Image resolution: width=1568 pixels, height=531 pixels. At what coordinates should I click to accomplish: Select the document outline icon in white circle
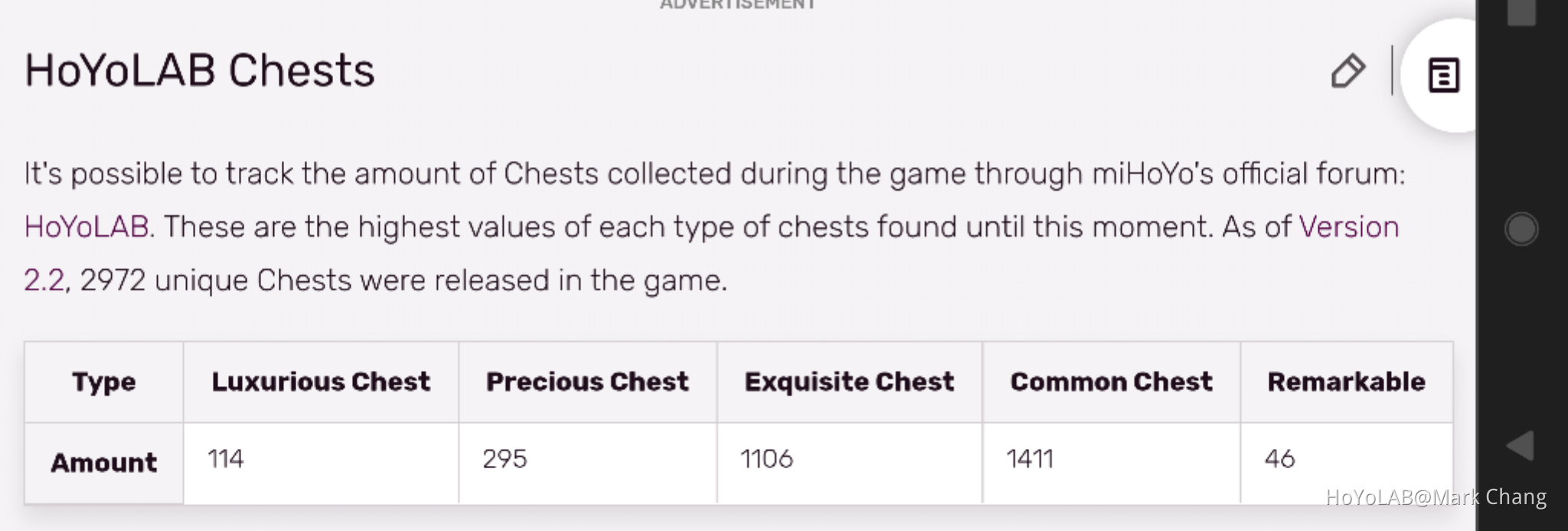pos(1445,75)
